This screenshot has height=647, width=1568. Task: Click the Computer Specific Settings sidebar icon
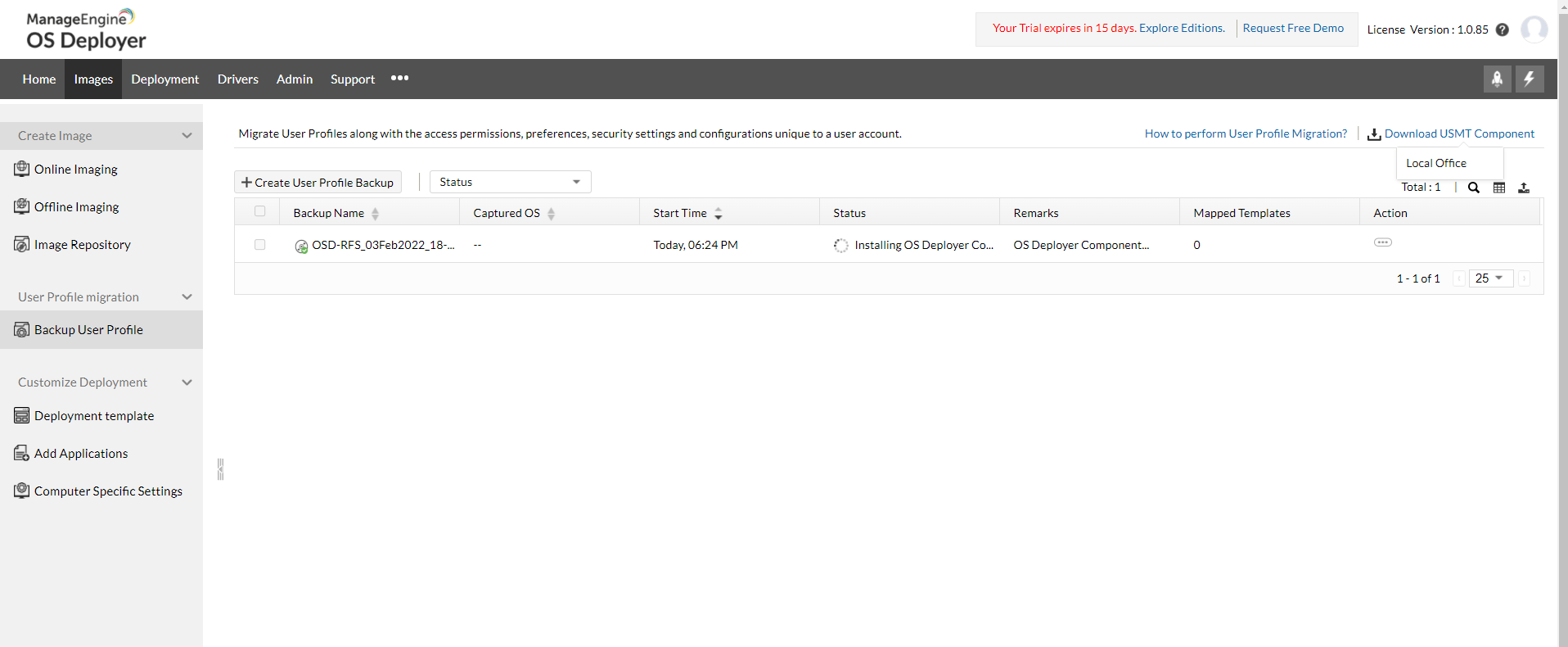(22, 491)
